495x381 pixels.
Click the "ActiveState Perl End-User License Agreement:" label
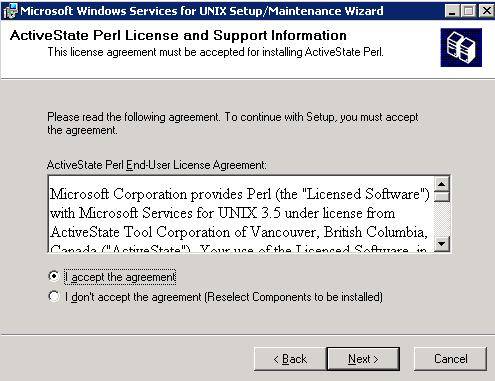(157, 165)
